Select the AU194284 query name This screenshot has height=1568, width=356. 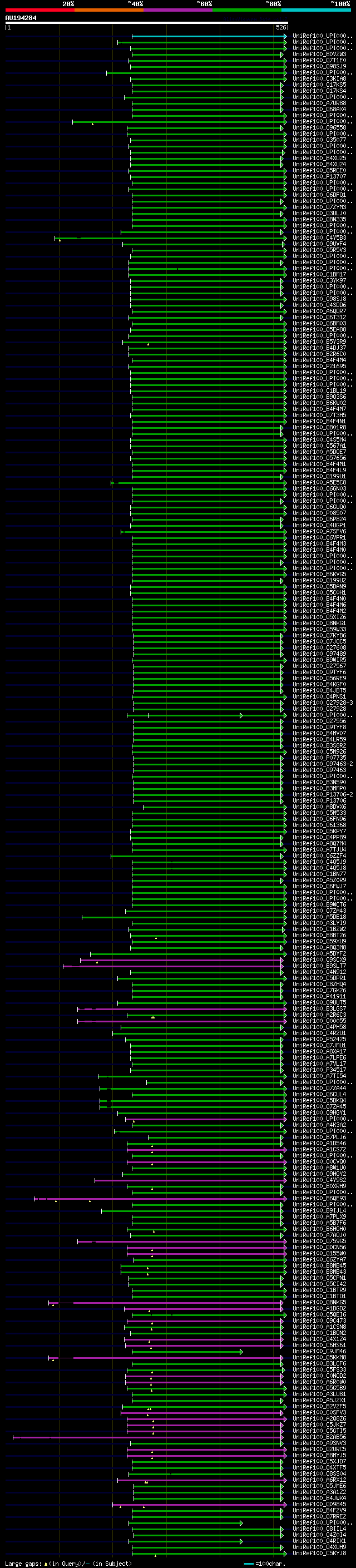(x=21, y=18)
